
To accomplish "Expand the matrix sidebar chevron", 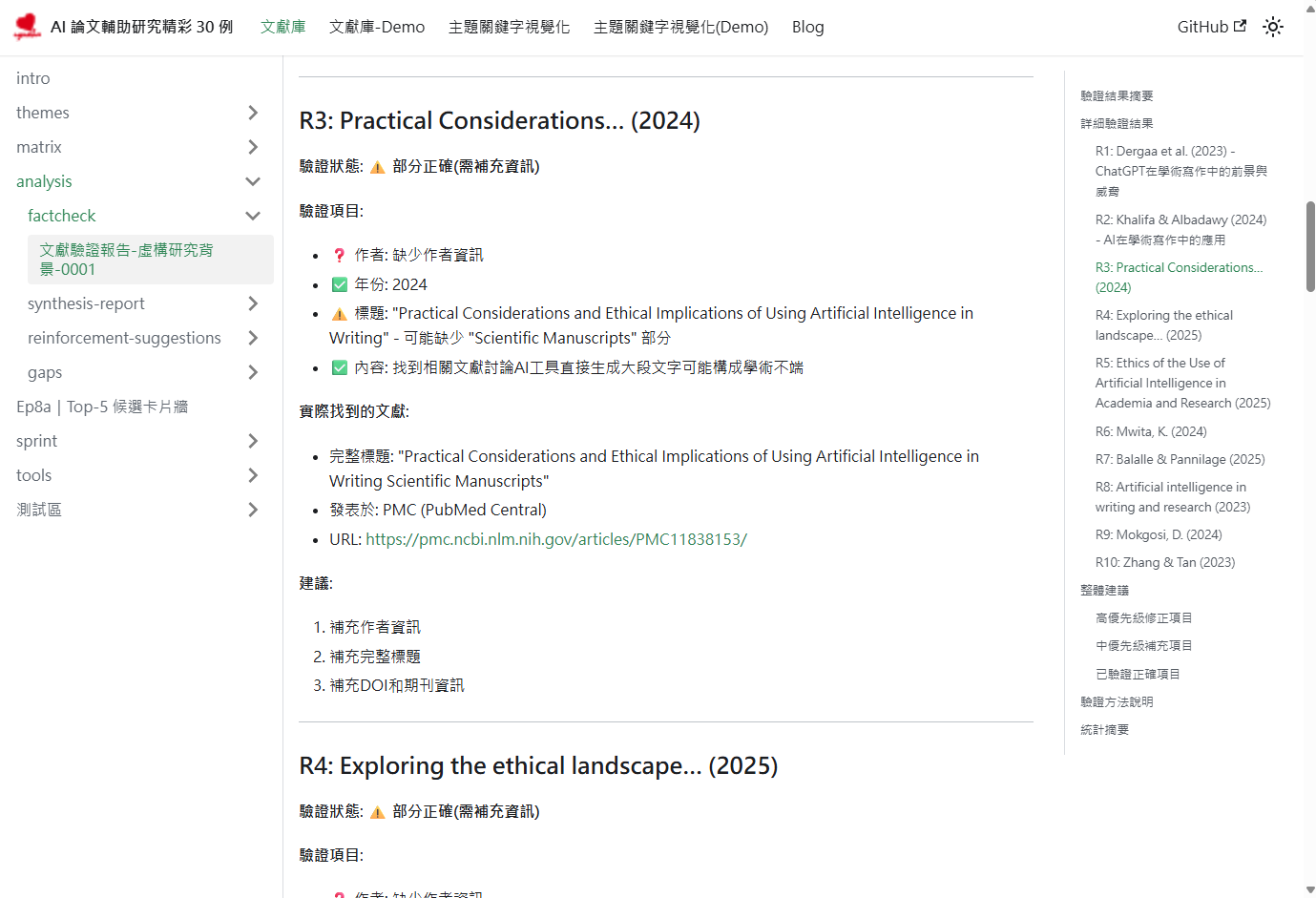I will click(253, 147).
